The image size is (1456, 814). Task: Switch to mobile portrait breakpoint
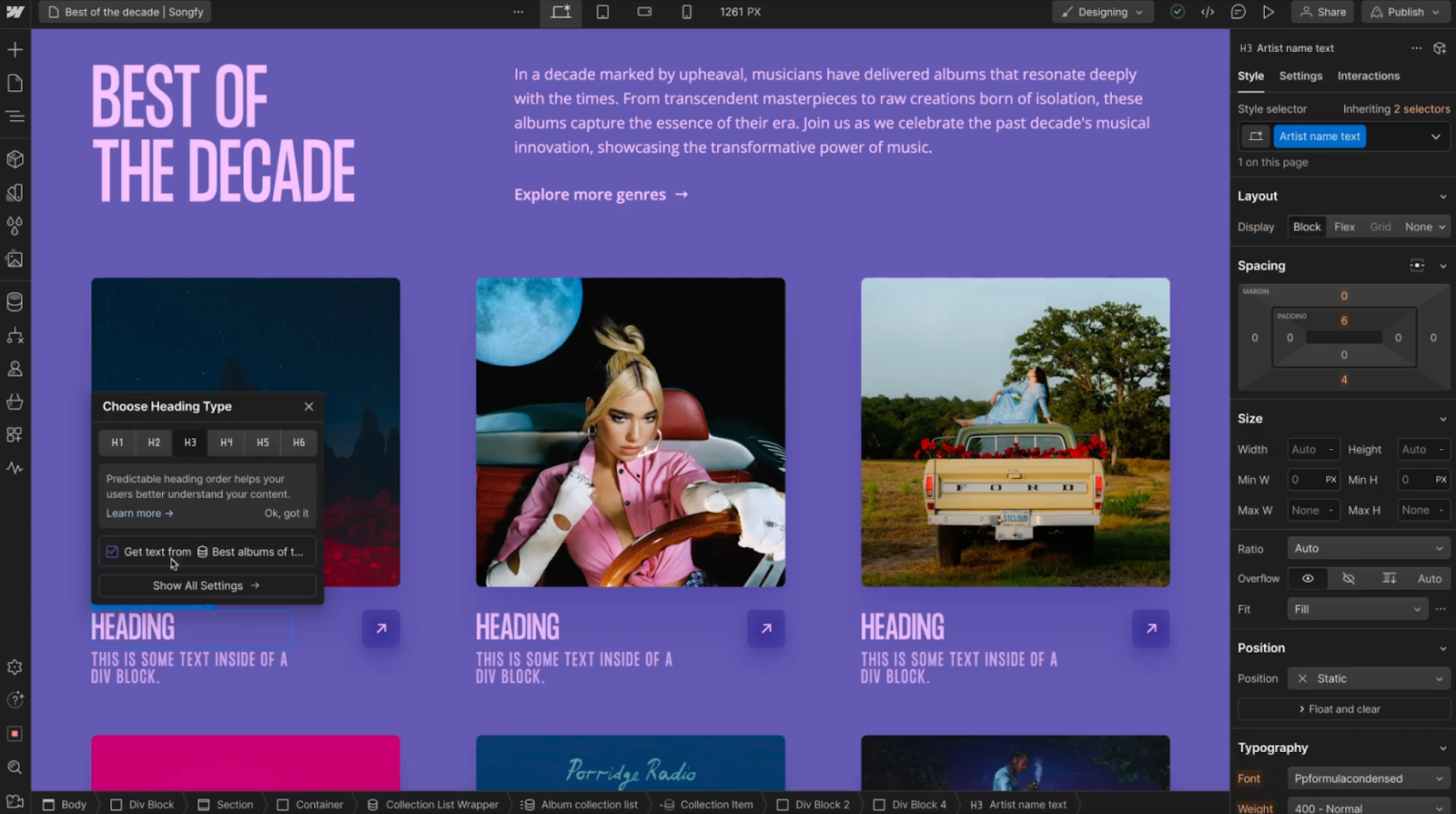click(686, 12)
